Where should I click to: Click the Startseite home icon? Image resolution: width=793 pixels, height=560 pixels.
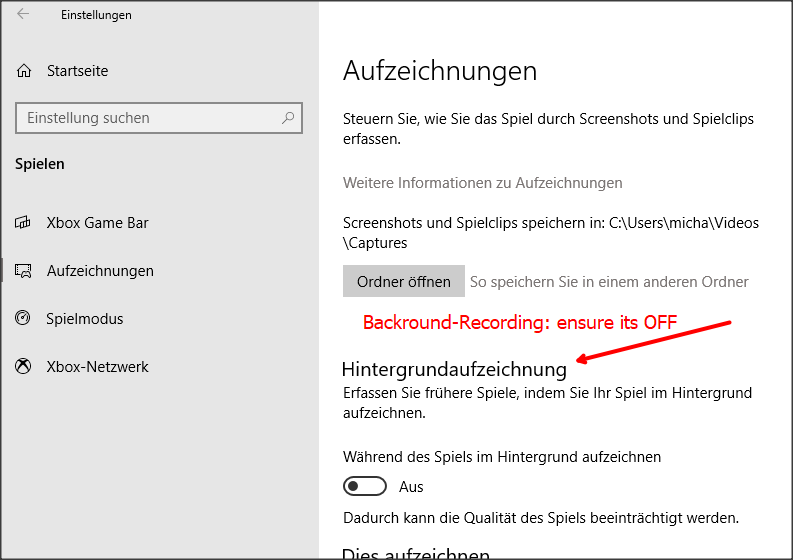point(24,71)
